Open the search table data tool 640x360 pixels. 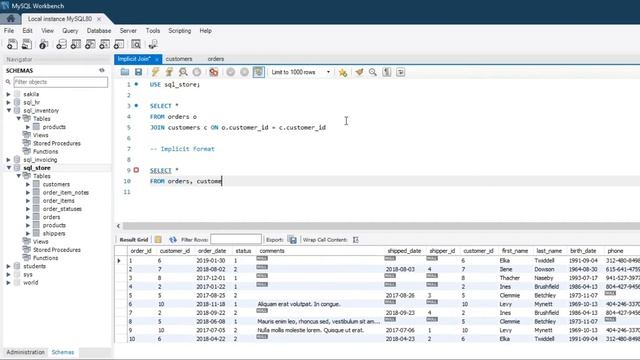(x=136, y=44)
